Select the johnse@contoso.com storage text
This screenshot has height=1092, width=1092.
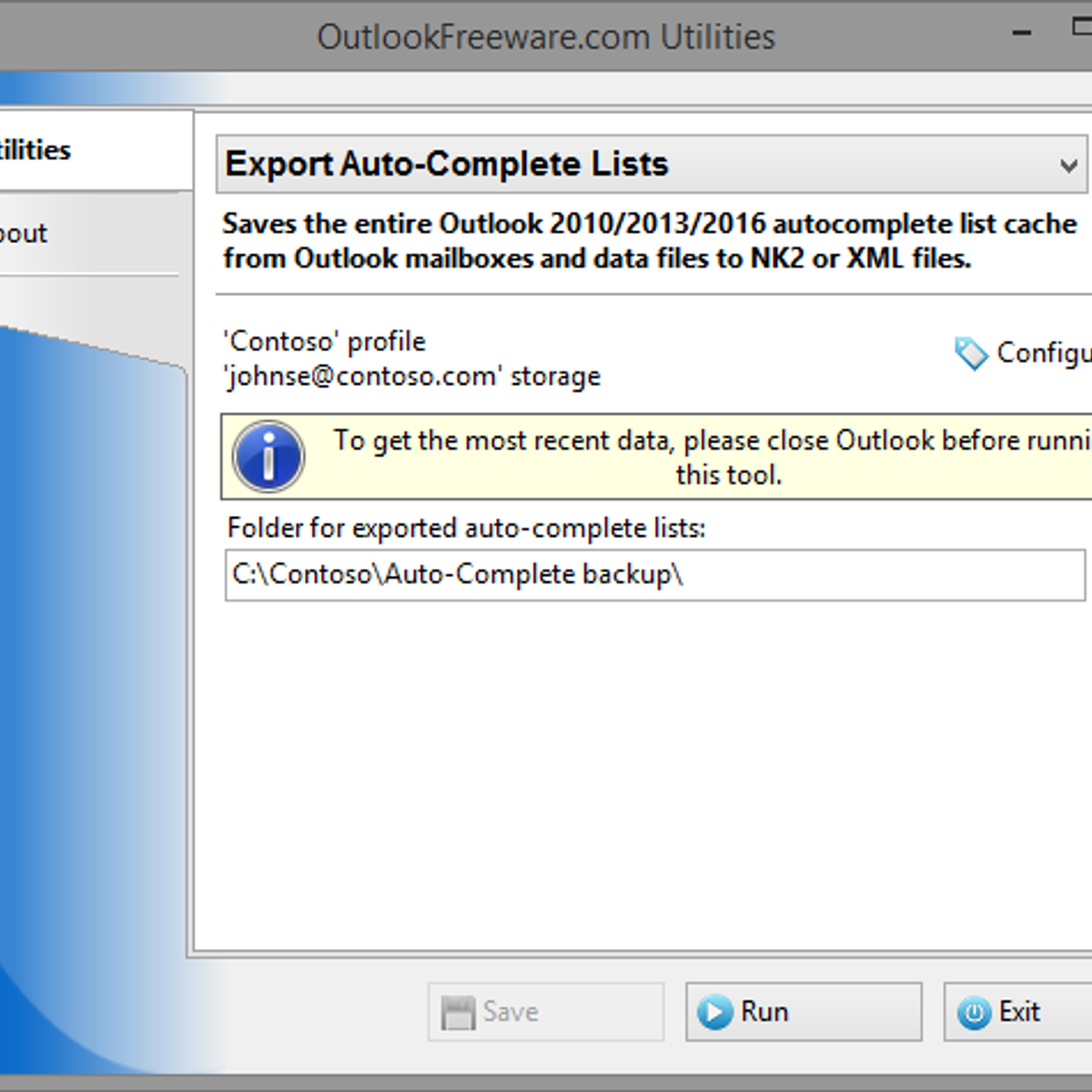point(412,376)
